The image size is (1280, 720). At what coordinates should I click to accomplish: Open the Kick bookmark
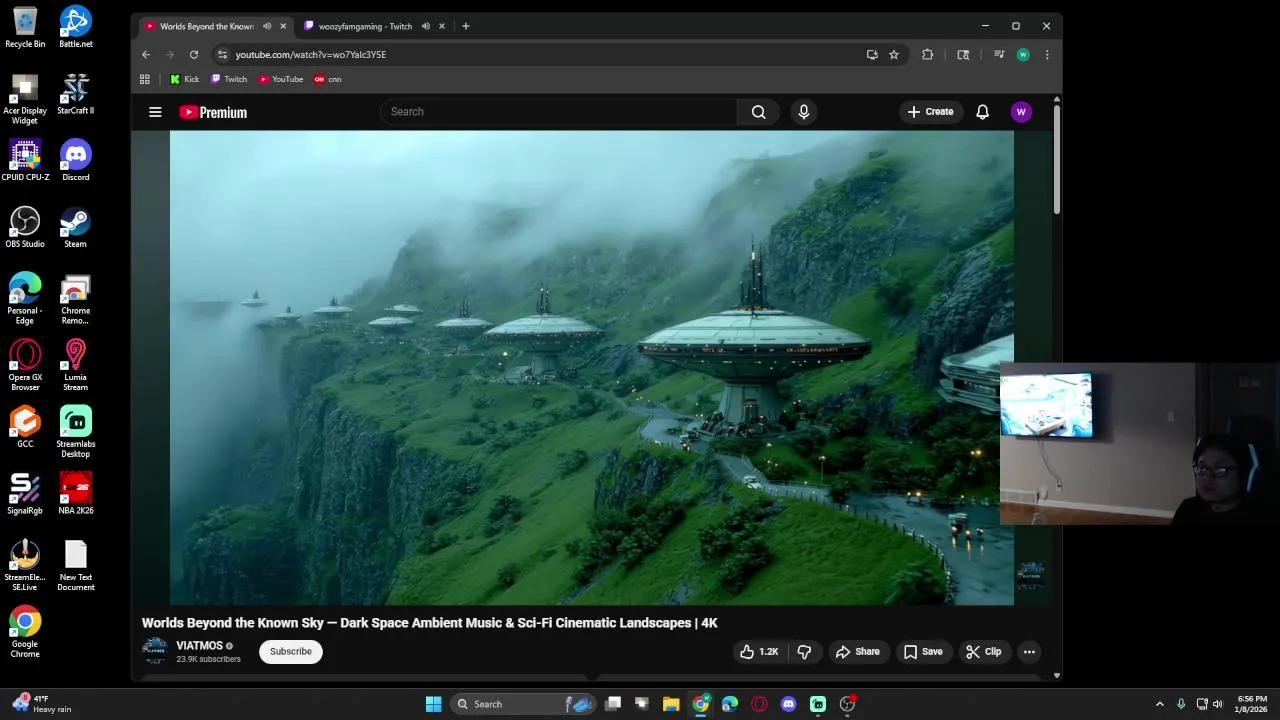pyautogui.click(x=185, y=79)
